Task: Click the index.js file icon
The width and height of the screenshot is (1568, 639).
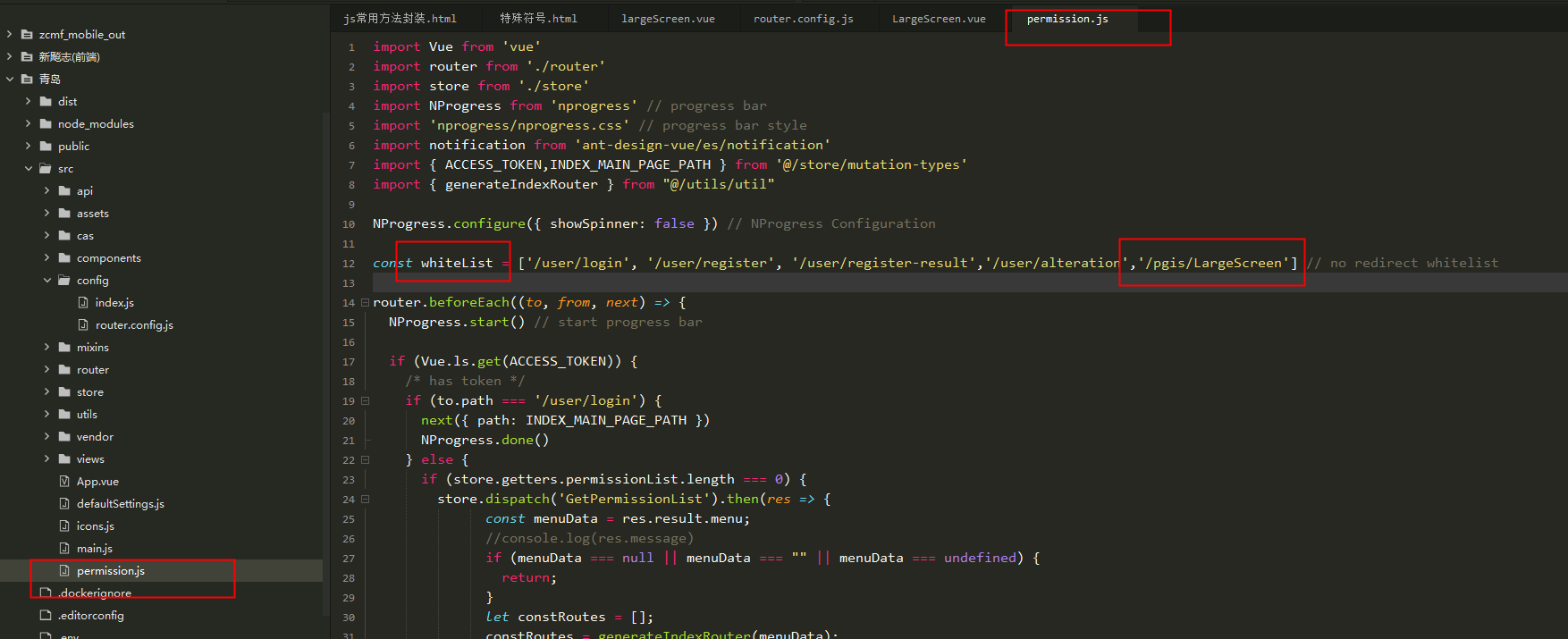Action: [x=83, y=302]
